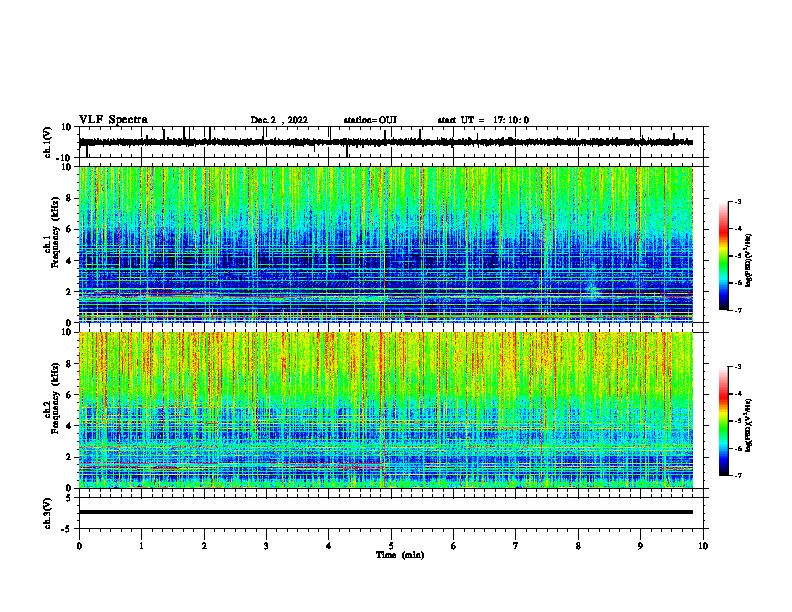This screenshot has width=792, height=612.
Task: Click the ch.2 spectrogram plot area
Action: click(x=385, y=410)
